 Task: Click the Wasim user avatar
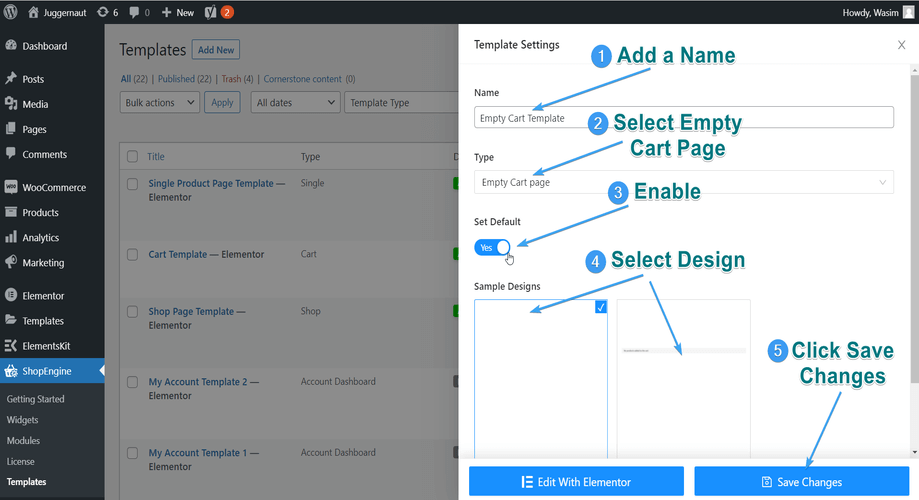coord(908,12)
